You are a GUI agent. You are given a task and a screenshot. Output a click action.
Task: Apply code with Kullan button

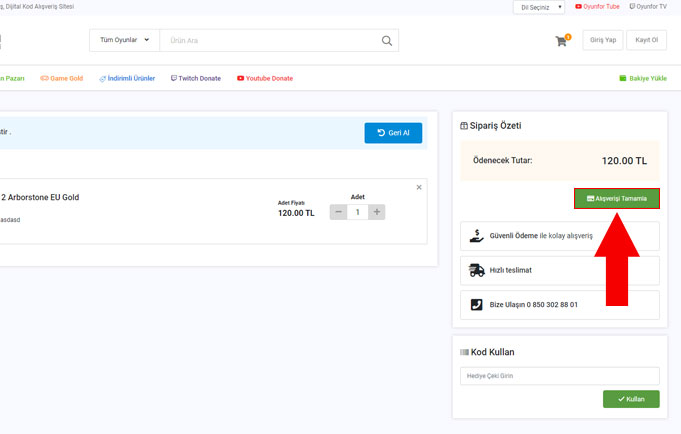(x=631, y=399)
